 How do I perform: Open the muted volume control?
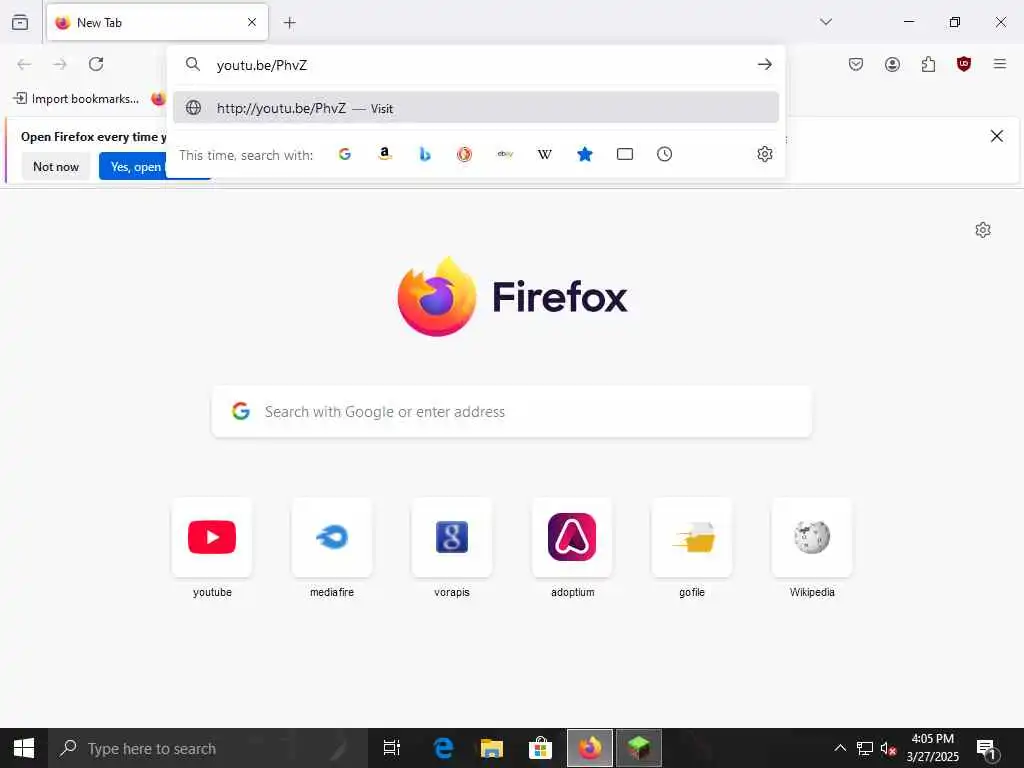[x=888, y=748]
